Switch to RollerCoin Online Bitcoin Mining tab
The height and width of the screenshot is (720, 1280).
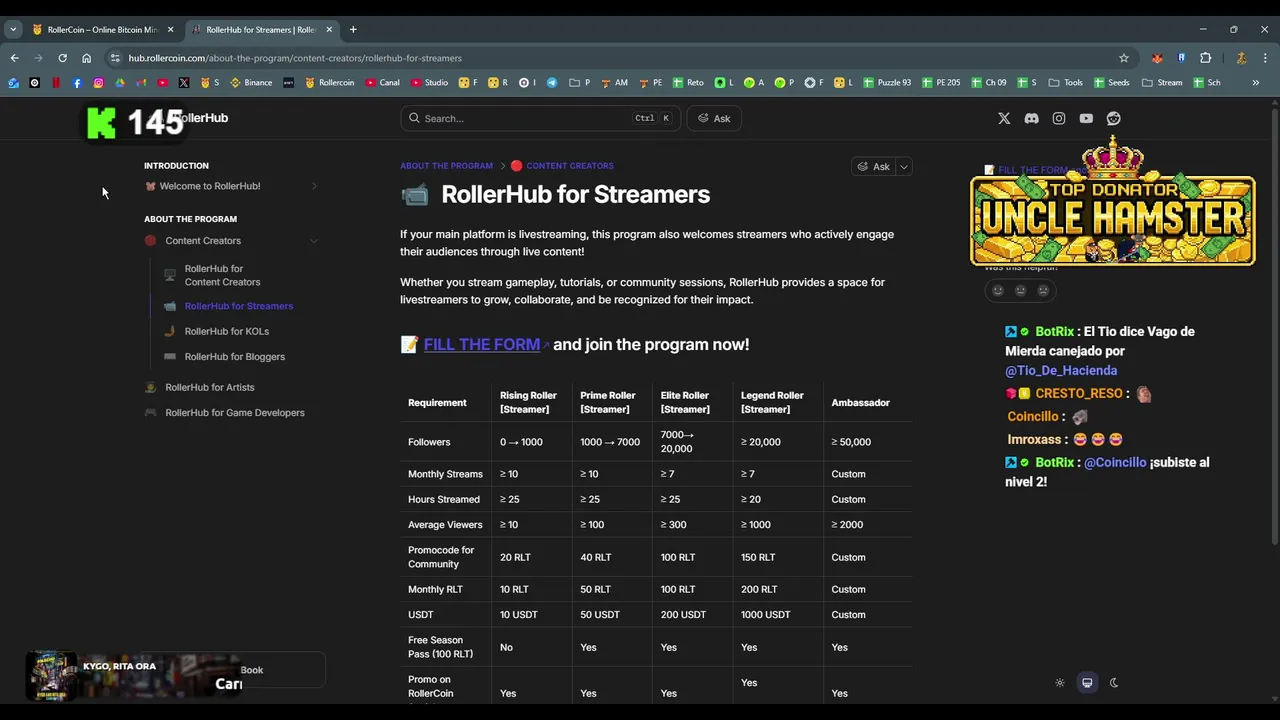[x=103, y=30]
